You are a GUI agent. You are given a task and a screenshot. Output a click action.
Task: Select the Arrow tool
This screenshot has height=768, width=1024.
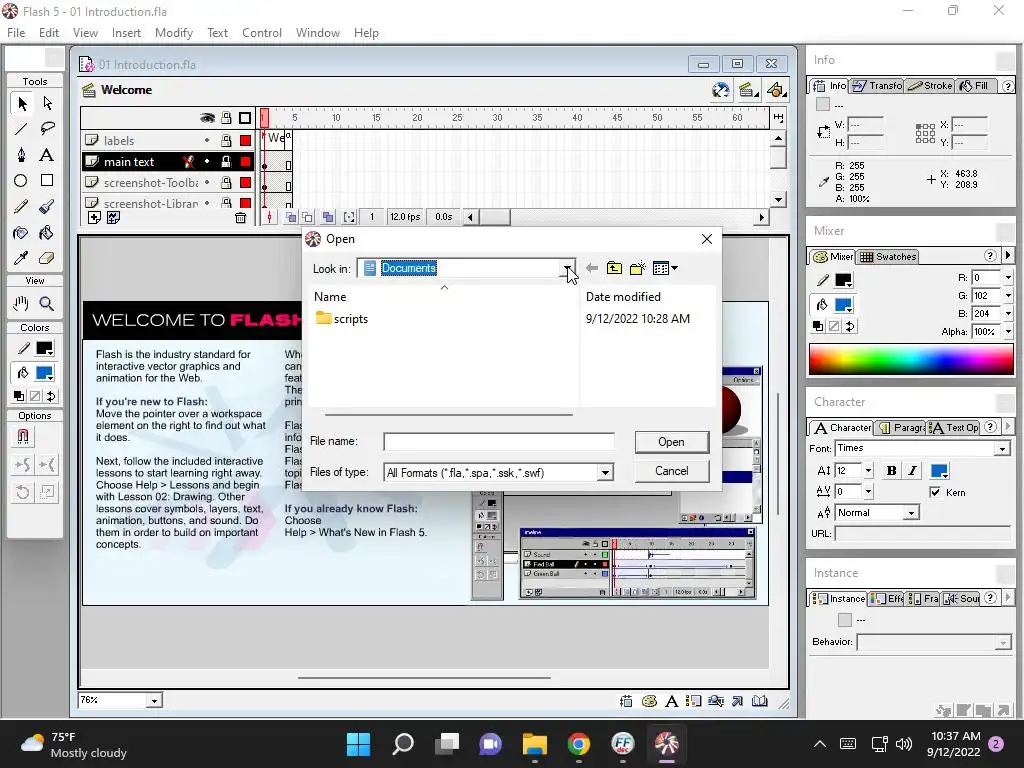(22, 103)
